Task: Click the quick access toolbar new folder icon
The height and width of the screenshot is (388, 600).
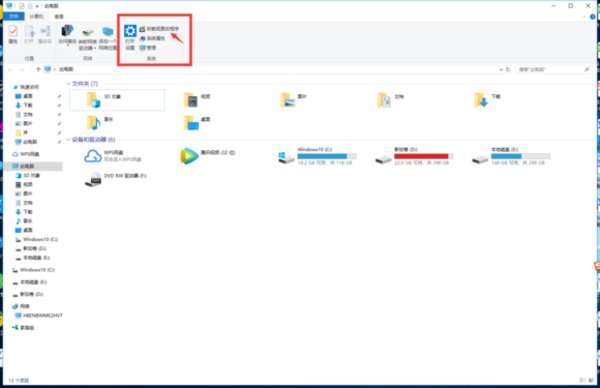Action: coord(29,6)
